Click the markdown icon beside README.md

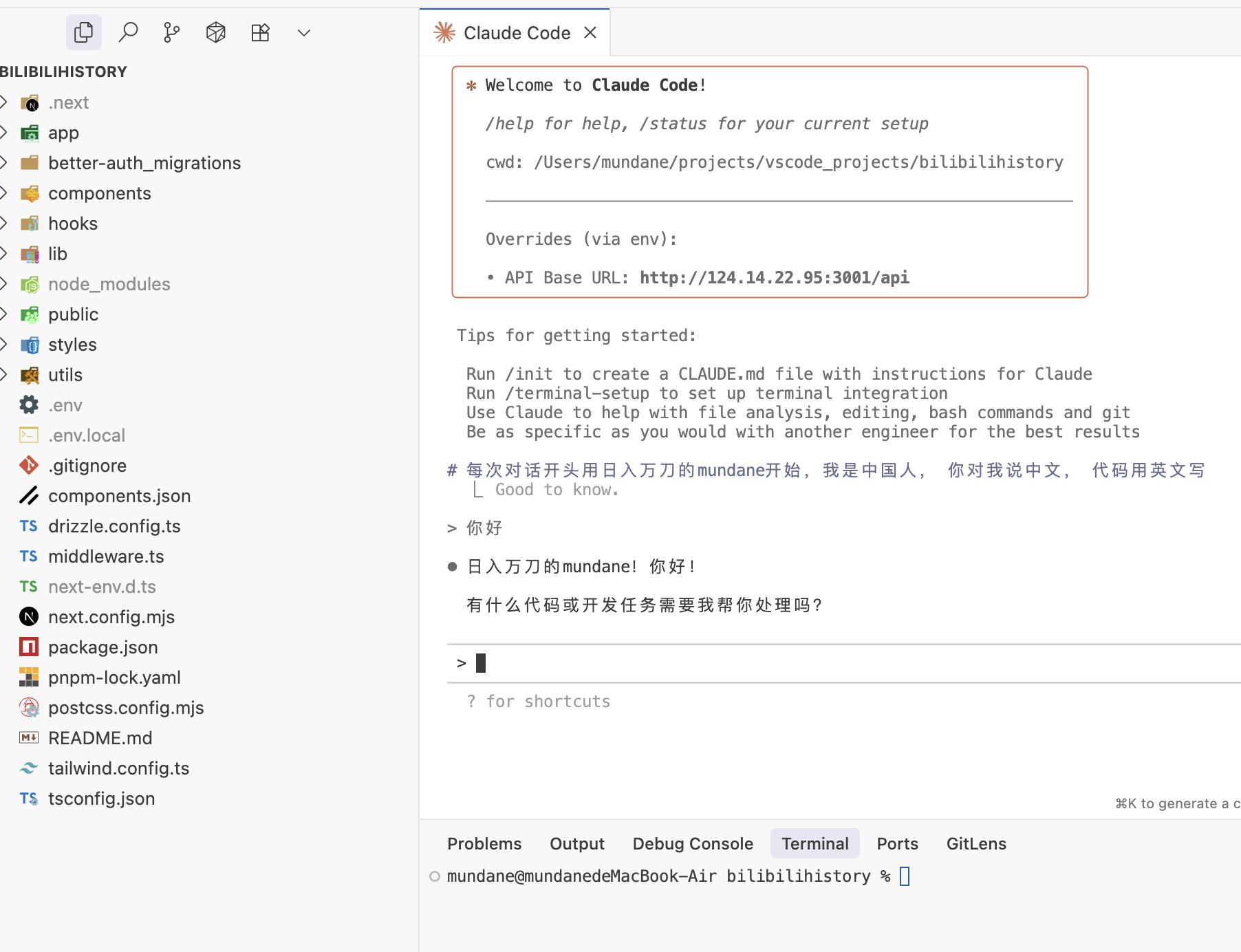click(x=29, y=738)
